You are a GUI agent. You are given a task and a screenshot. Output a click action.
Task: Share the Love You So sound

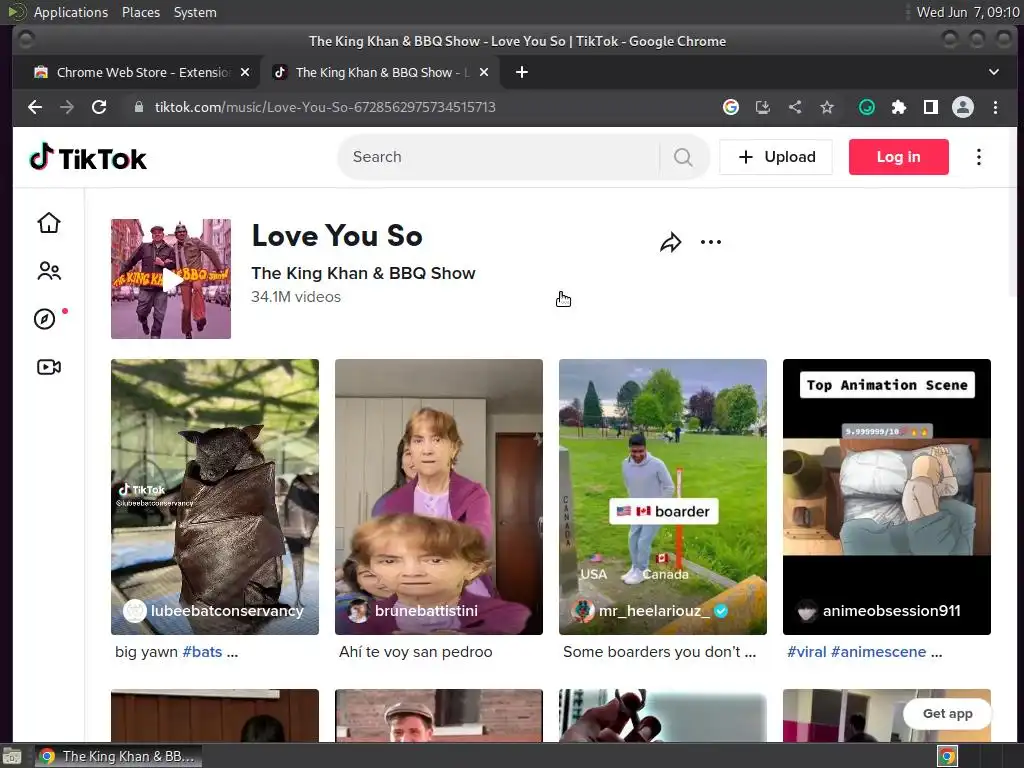click(670, 242)
